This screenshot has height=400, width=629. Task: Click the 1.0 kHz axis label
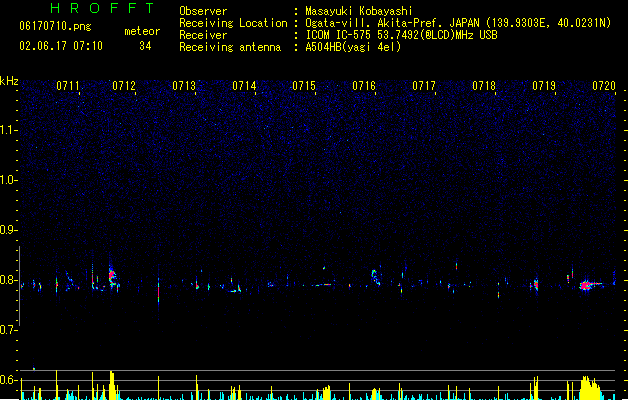pos(8,180)
